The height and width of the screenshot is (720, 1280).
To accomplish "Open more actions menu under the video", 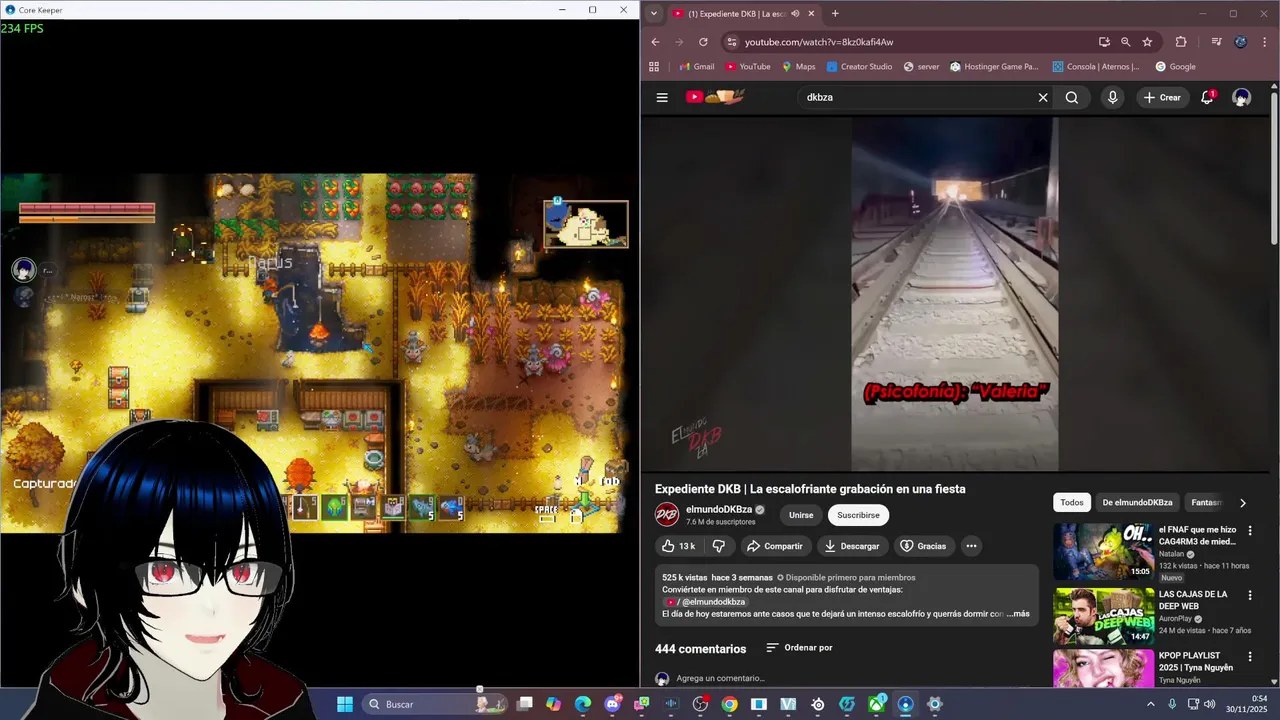I will [971, 546].
